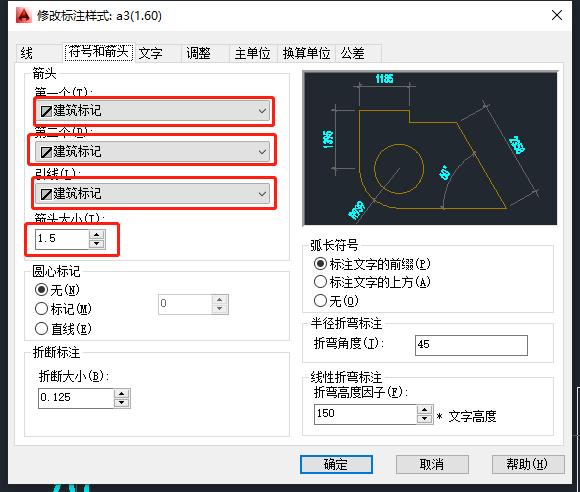
Task: Click the 取消 button
Action: (432, 464)
